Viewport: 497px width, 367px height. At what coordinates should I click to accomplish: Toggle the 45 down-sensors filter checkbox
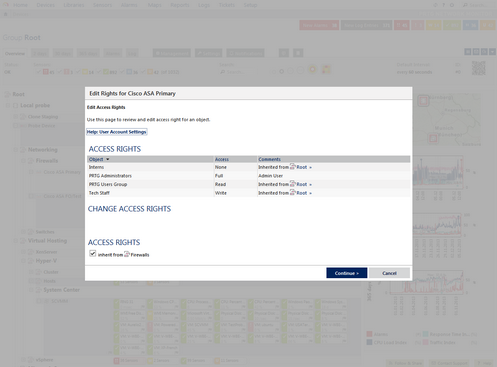point(39,72)
